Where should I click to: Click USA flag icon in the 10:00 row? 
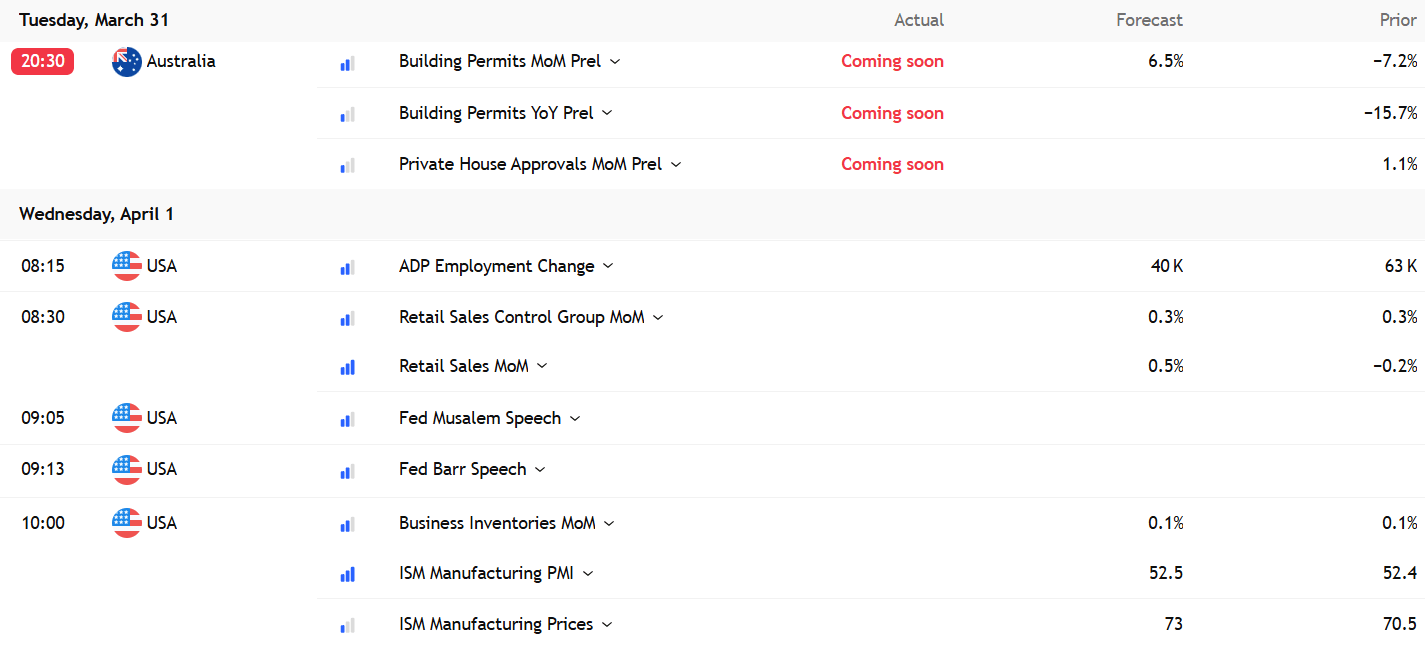[127, 523]
